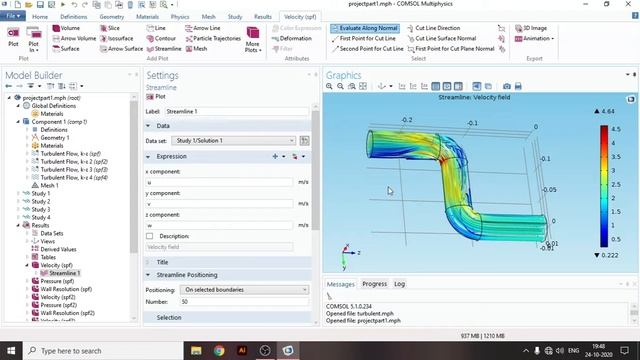The image size is (640, 360).
Task: Click the velocity color legend bar
Action: (x=604, y=186)
